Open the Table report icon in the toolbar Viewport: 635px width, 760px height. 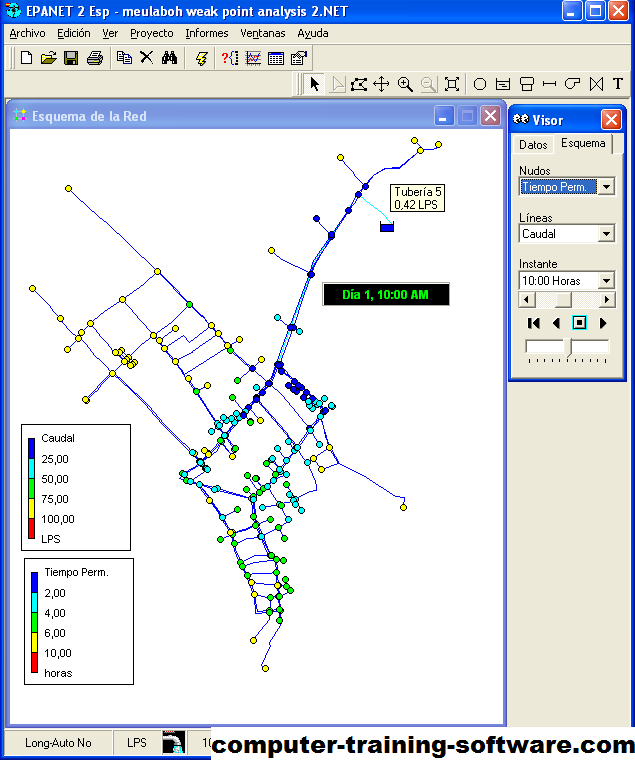[276, 58]
